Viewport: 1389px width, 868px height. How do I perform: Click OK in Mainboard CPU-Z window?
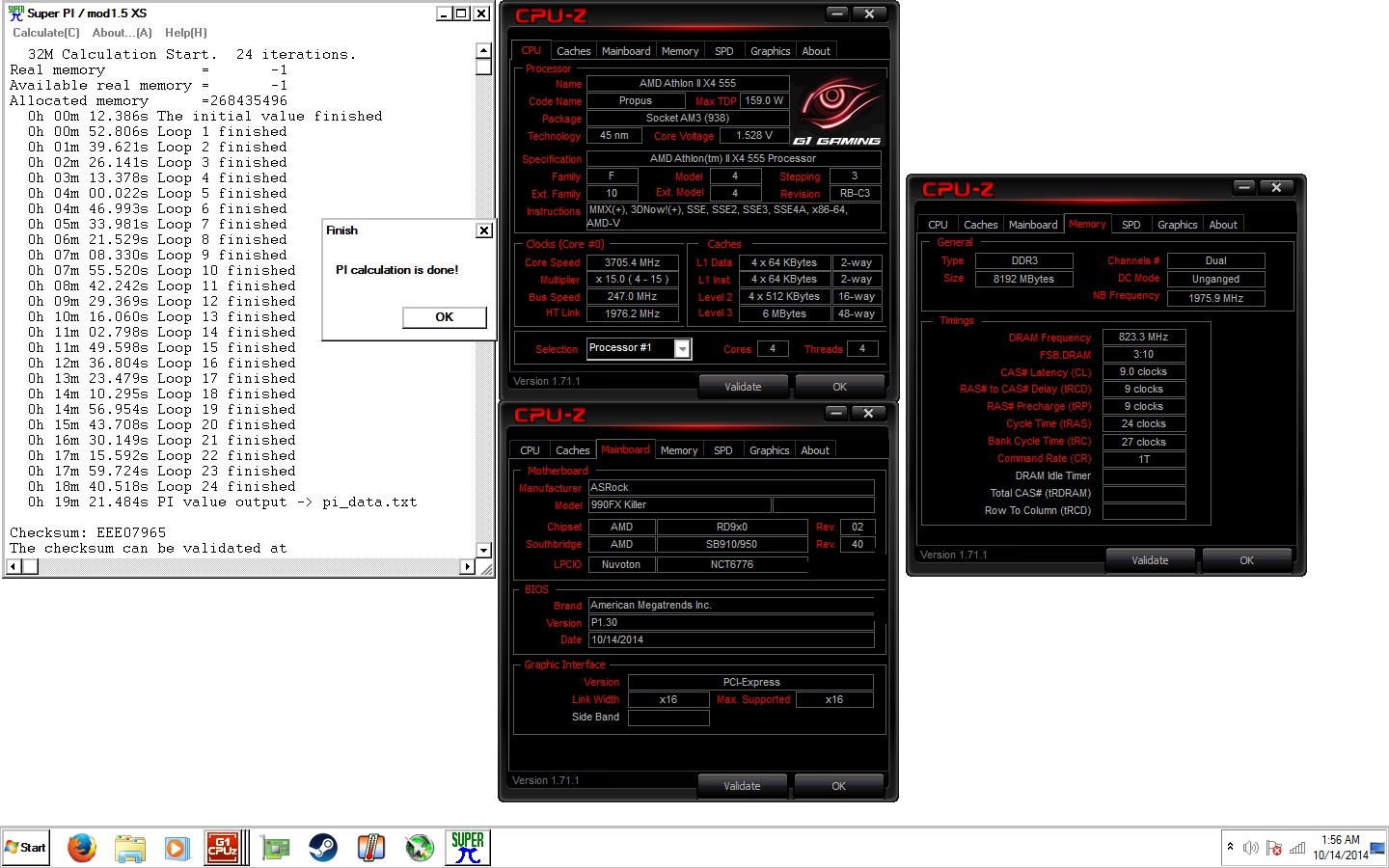pos(838,786)
